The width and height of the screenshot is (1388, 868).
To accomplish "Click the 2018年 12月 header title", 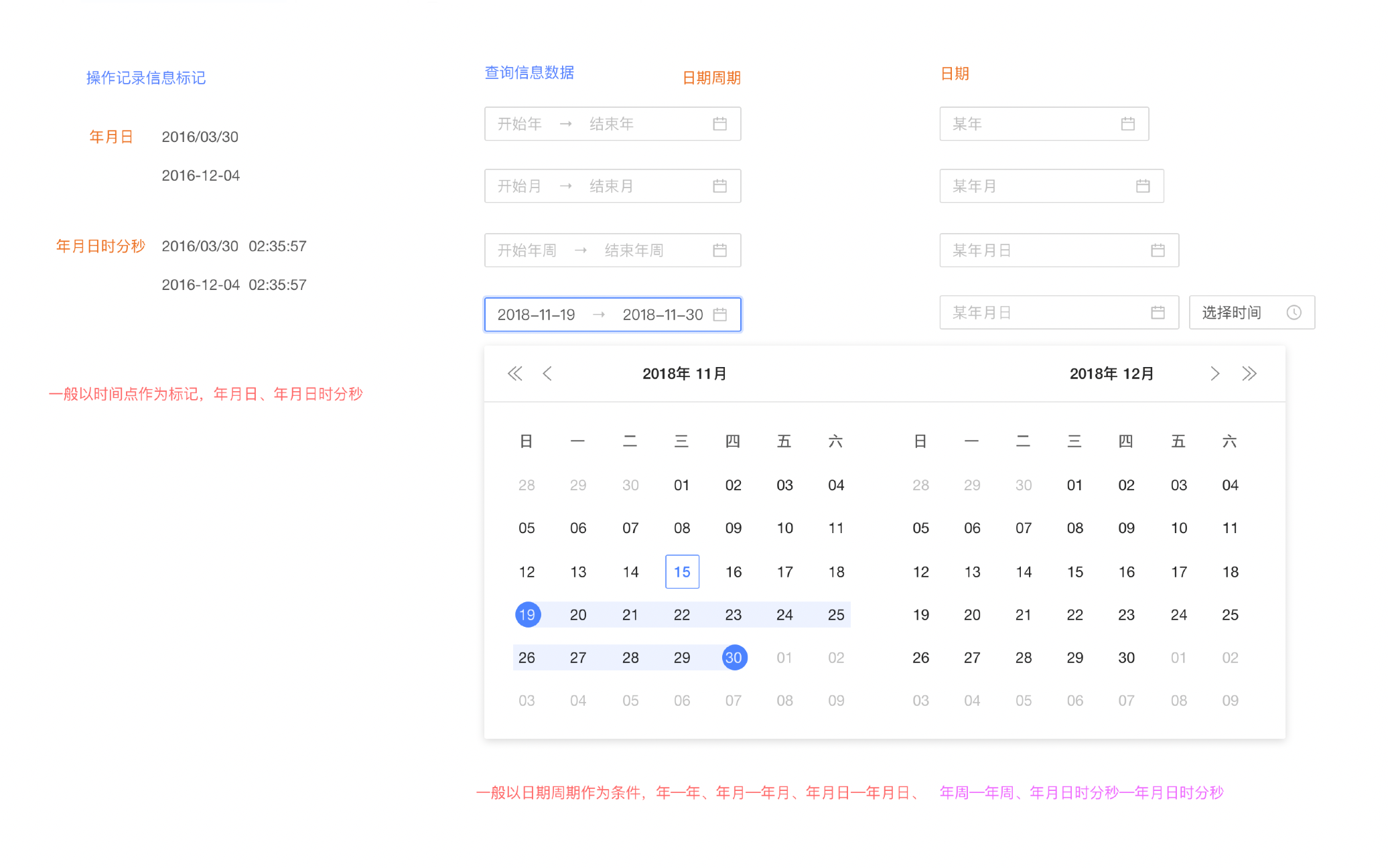I will [1111, 374].
